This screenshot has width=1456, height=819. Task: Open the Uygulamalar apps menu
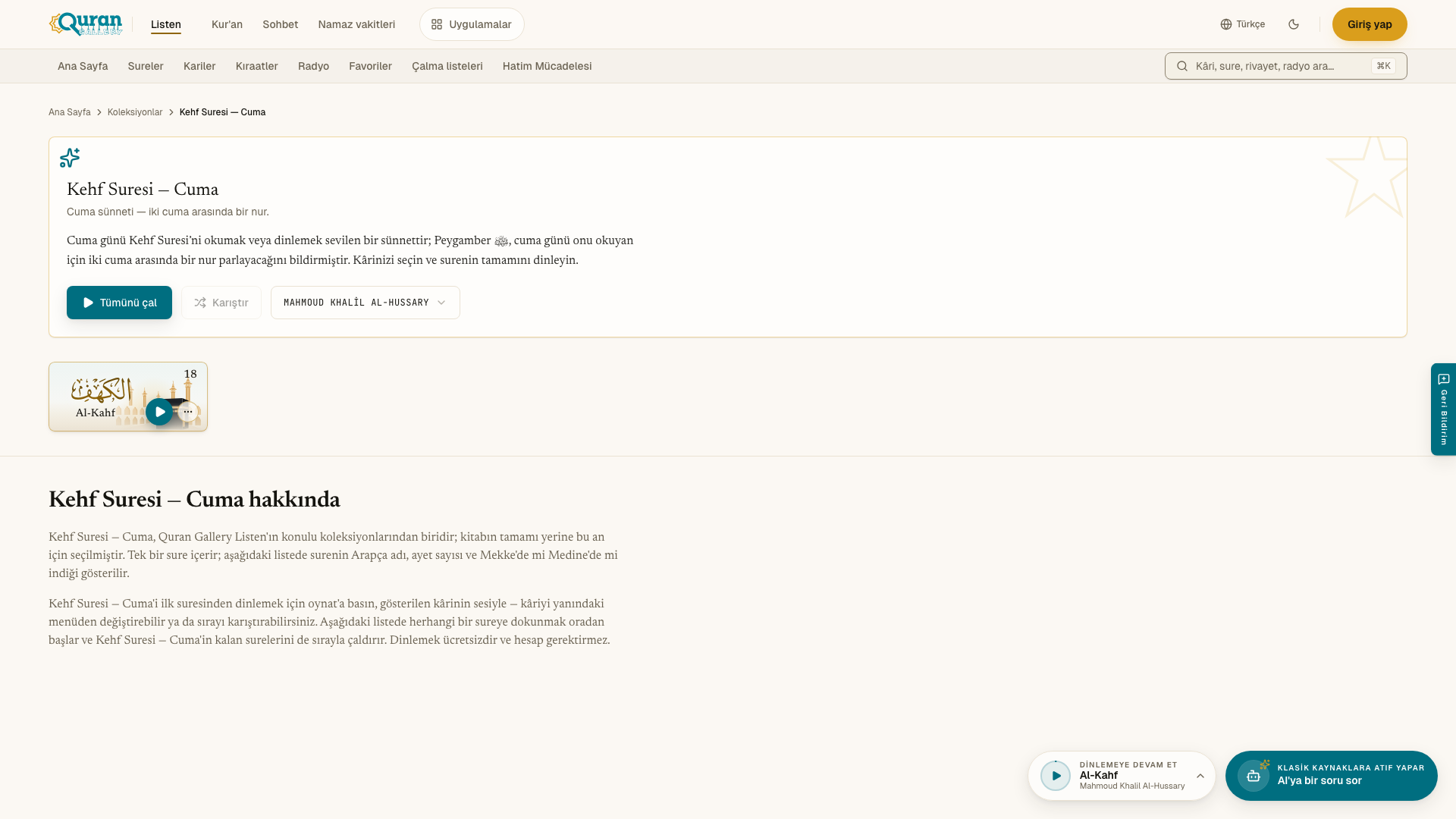tap(472, 24)
